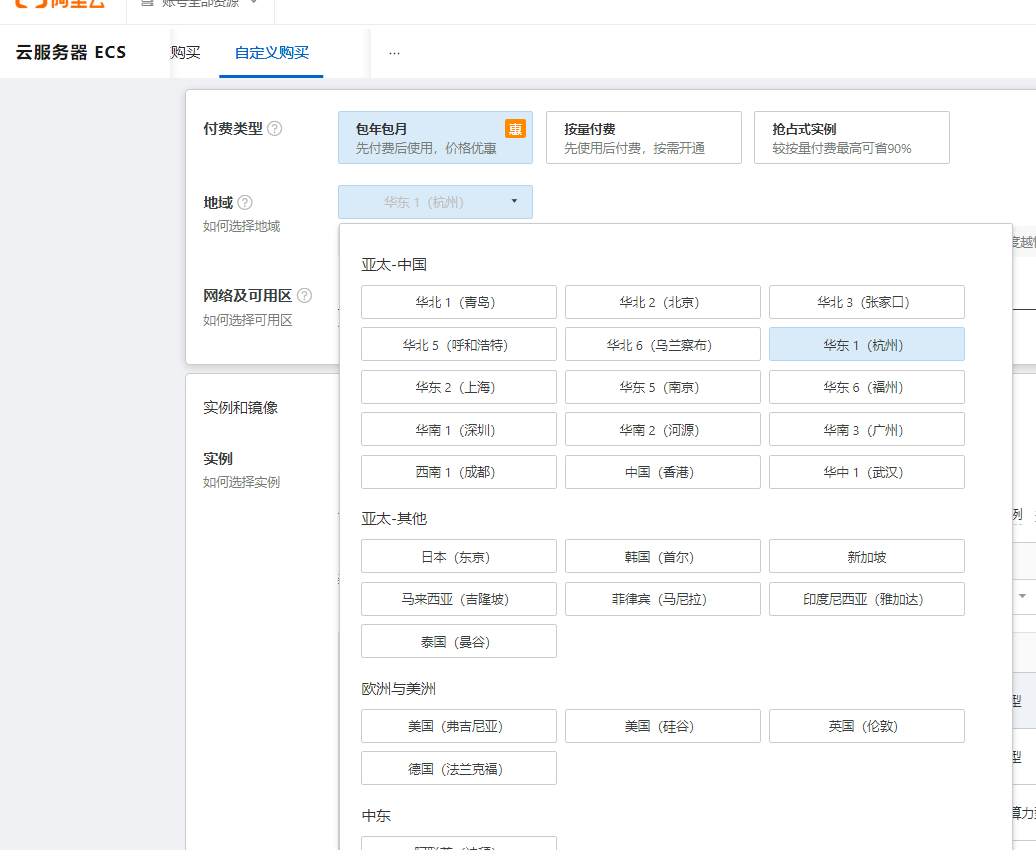This screenshot has width=1036, height=850.
Task: Choose region 华北 1 (青岛)
Action: pyautogui.click(x=459, y=302)
